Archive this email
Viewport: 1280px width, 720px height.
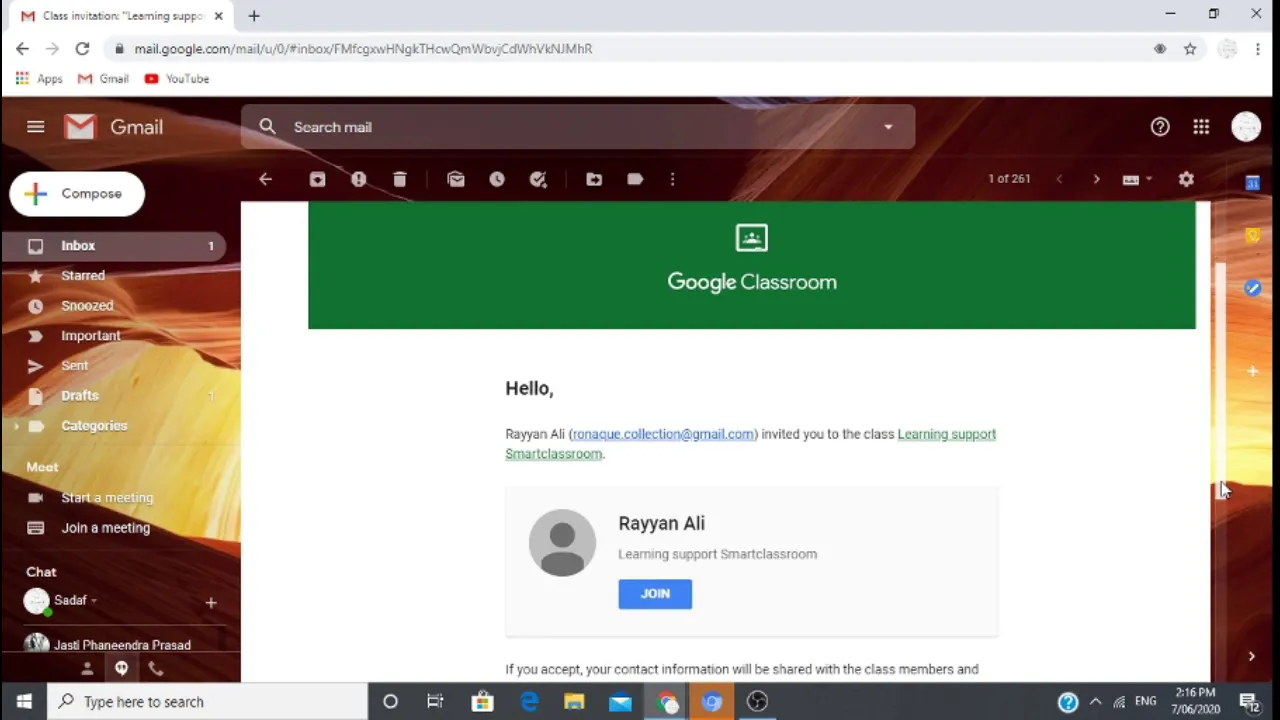coord(317,179)
